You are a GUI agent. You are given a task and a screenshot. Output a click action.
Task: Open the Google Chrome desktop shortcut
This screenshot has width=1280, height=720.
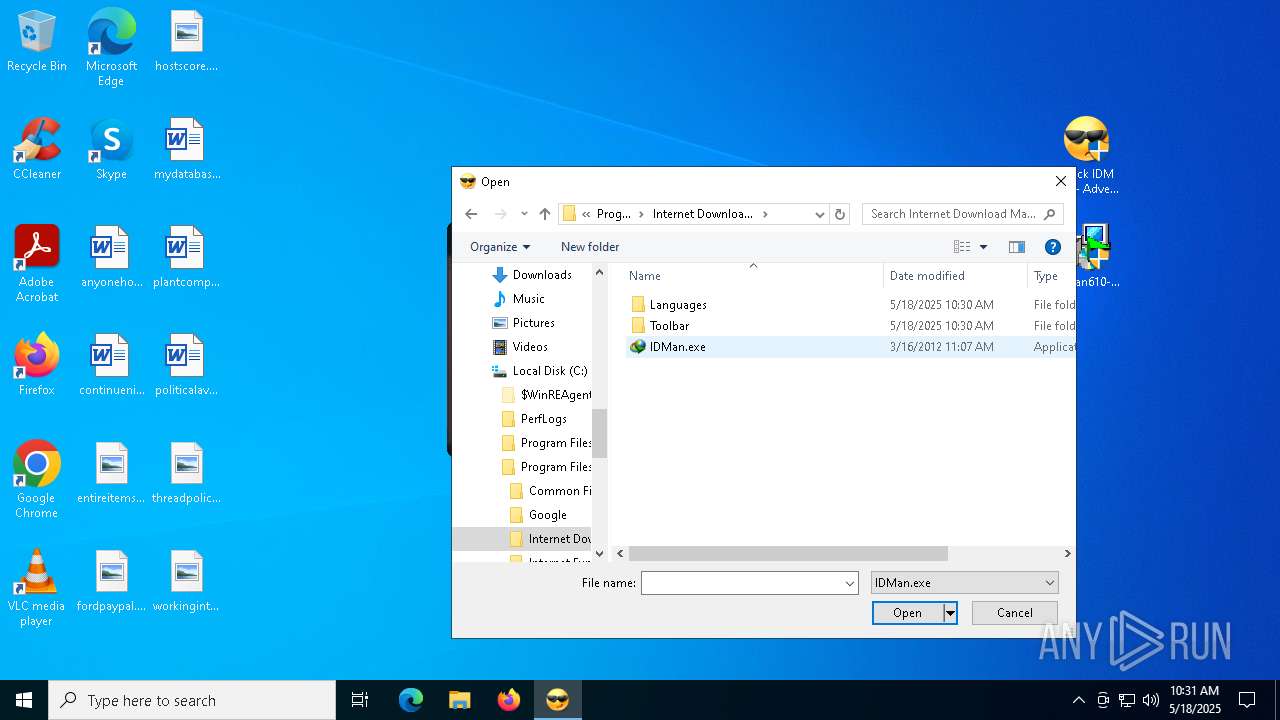[x=37, y=480]
